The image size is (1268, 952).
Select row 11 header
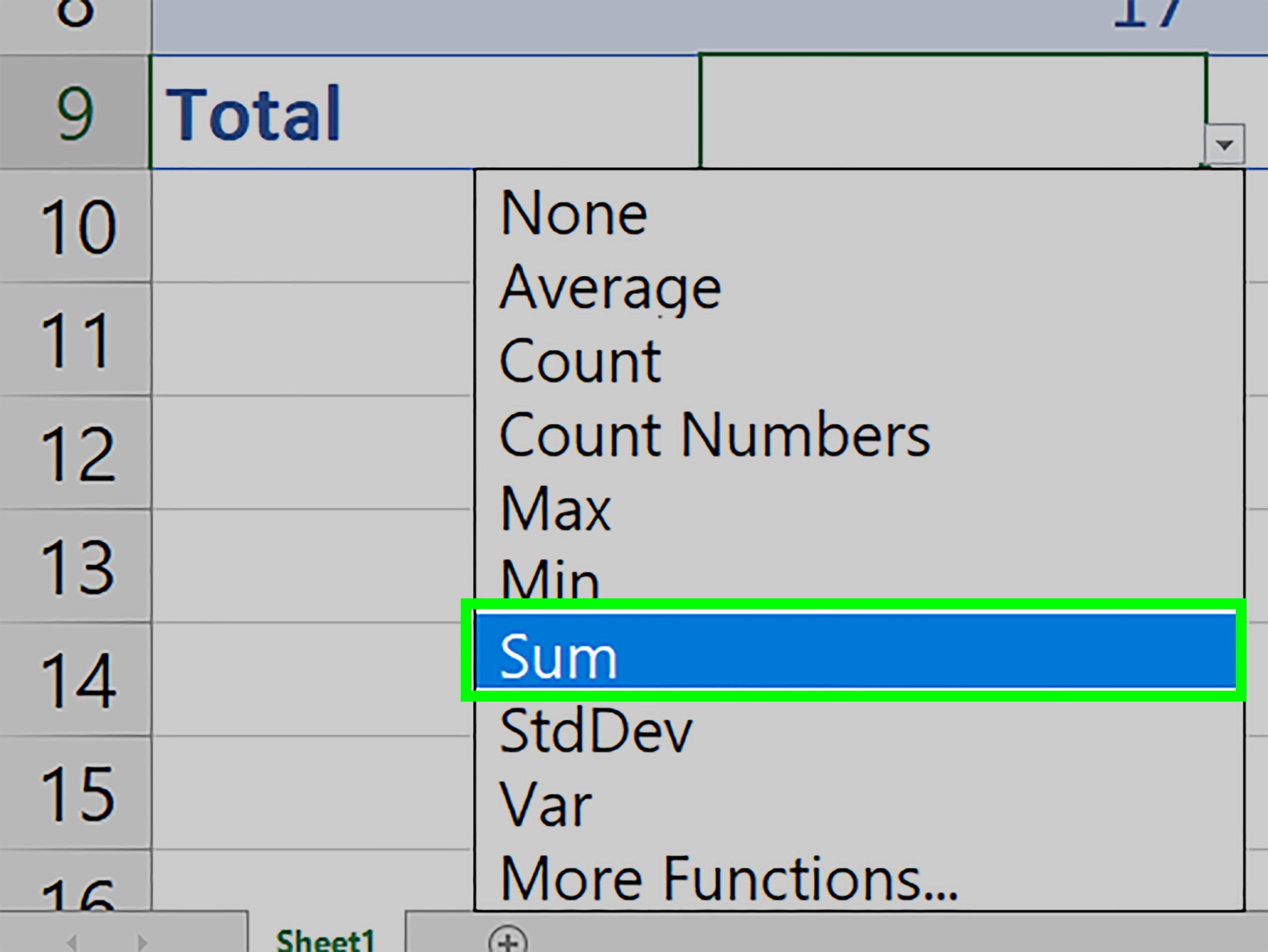[75, 340]
